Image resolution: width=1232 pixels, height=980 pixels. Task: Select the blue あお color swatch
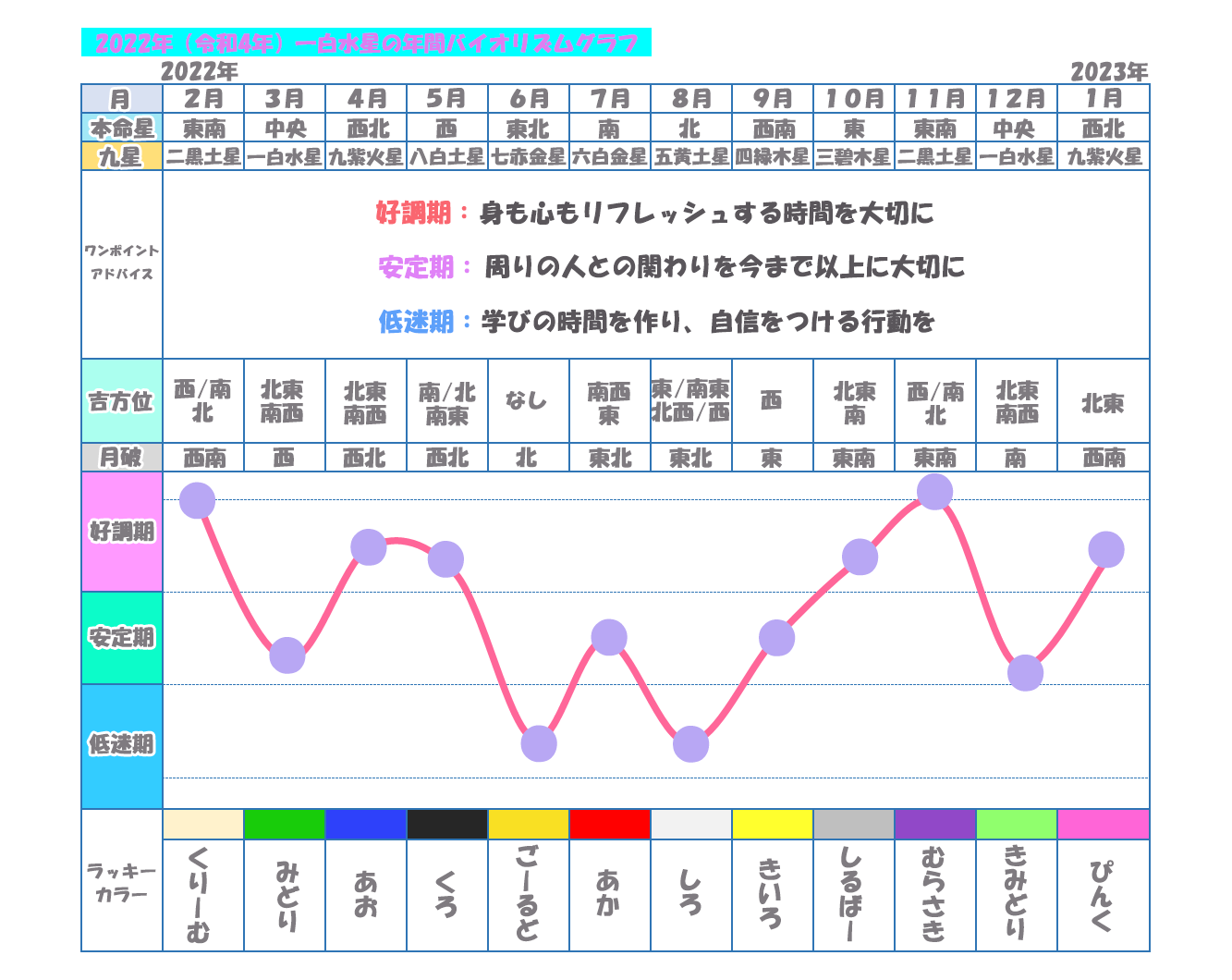[x=365, y=824]
